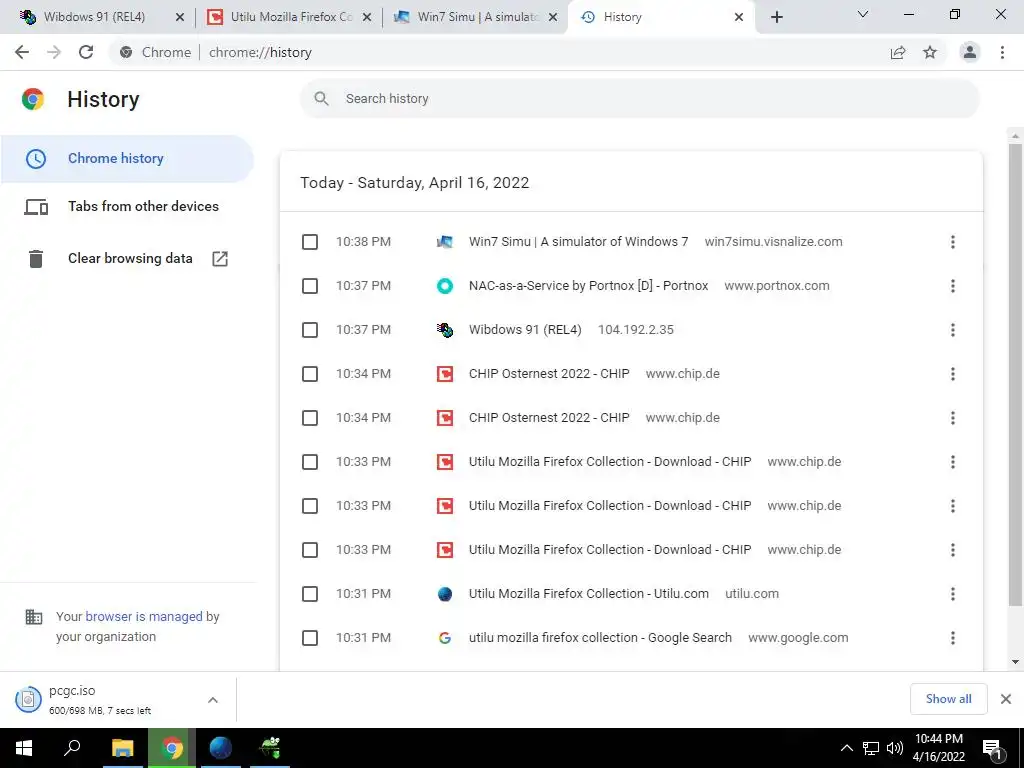Open the profile avatar menu
This screenshot has height=768, width=1024.
tap(970, 52)
